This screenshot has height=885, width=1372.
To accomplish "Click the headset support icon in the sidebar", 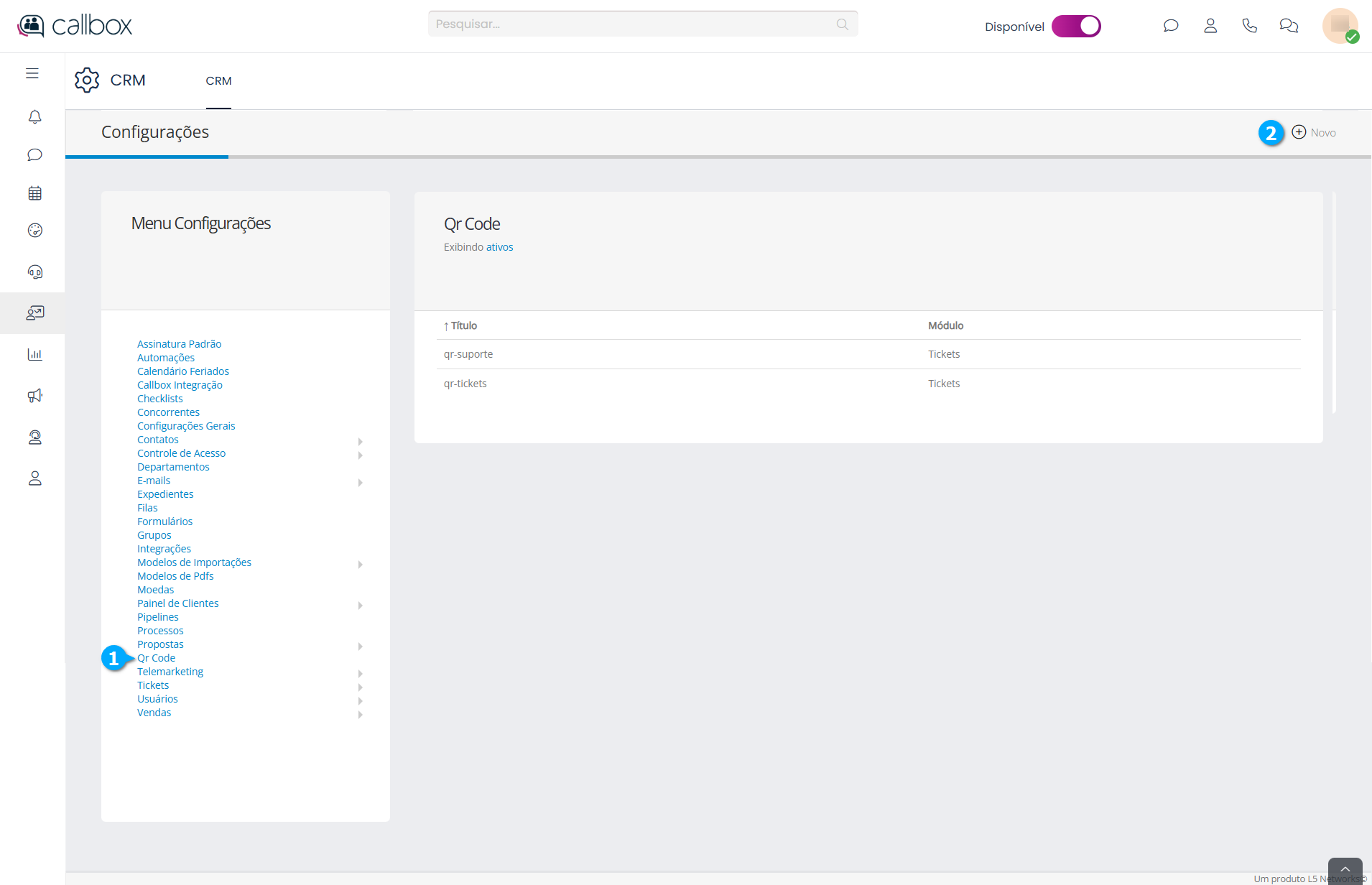I will coord(34,272).
